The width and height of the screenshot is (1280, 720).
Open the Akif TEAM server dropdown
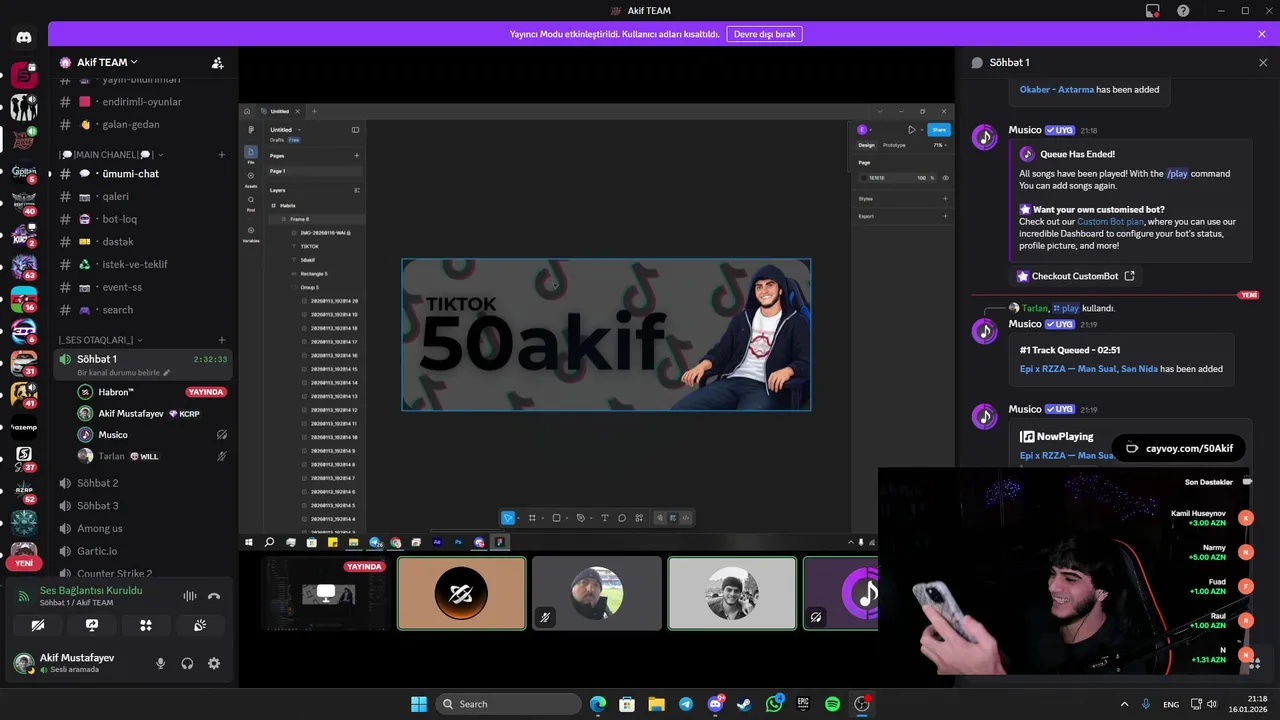click(x=107, y=62)
